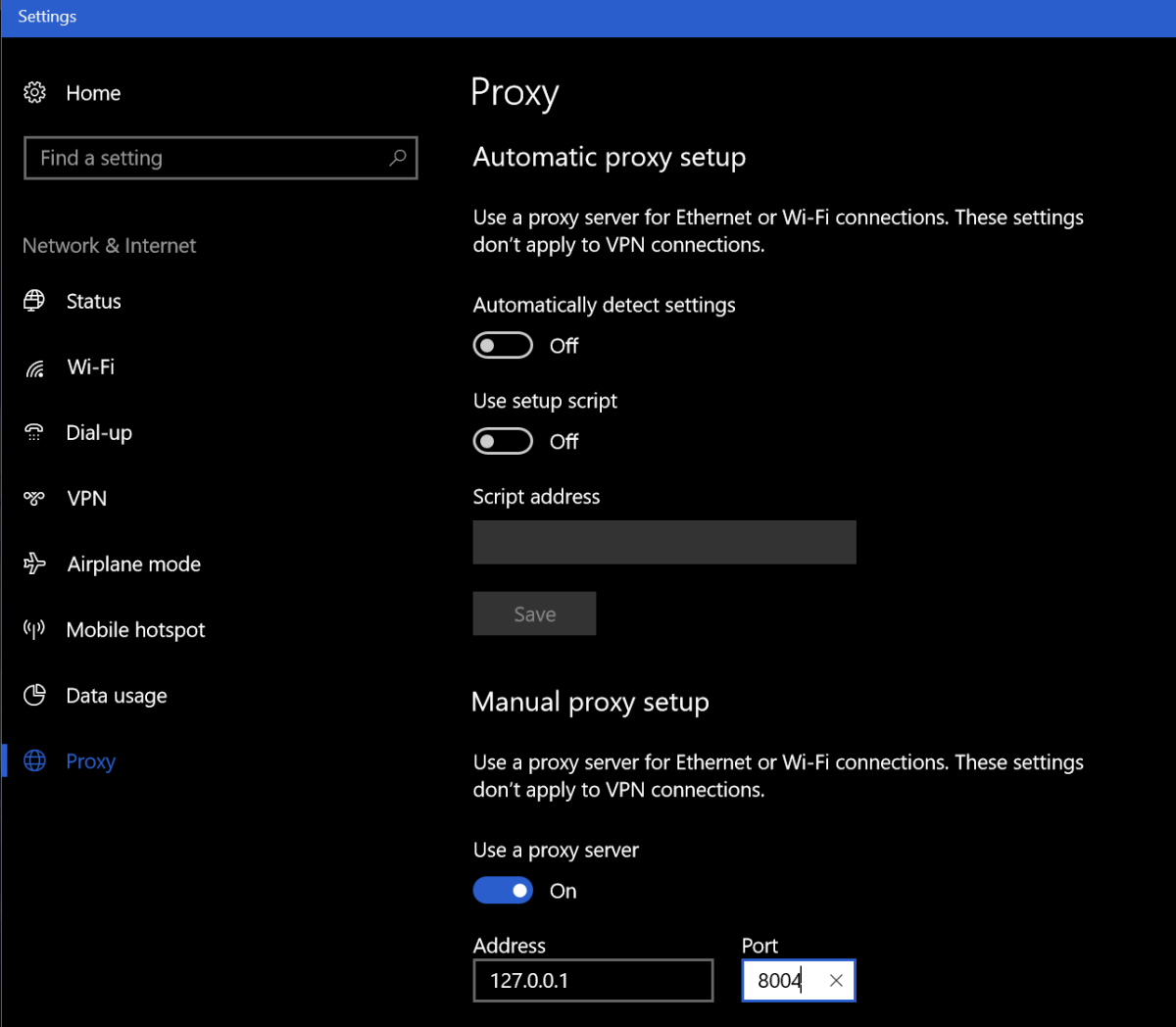Click the Airplane mode icon
The width and height of the screenshot is (1176, 1027).
pyautogui.click(x=34, y=563)
